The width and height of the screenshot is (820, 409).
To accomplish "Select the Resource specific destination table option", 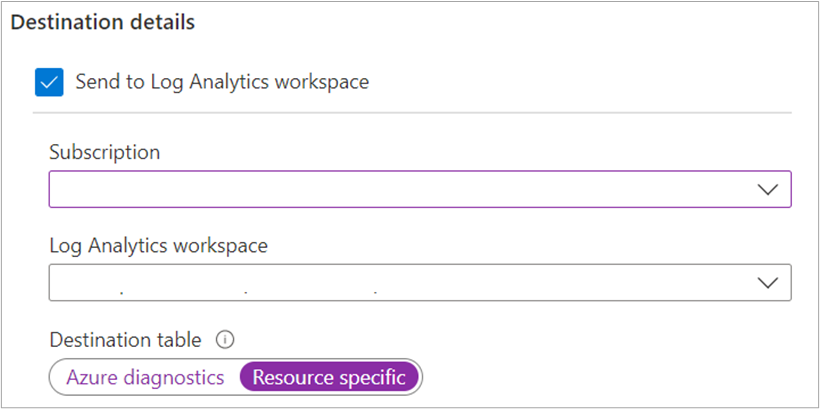I will 329,377.
